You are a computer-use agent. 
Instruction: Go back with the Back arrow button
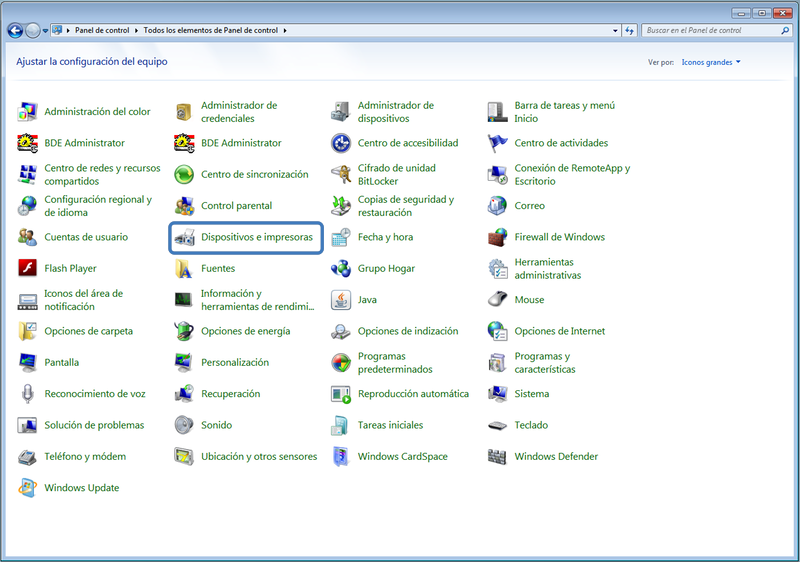(15, 31)
